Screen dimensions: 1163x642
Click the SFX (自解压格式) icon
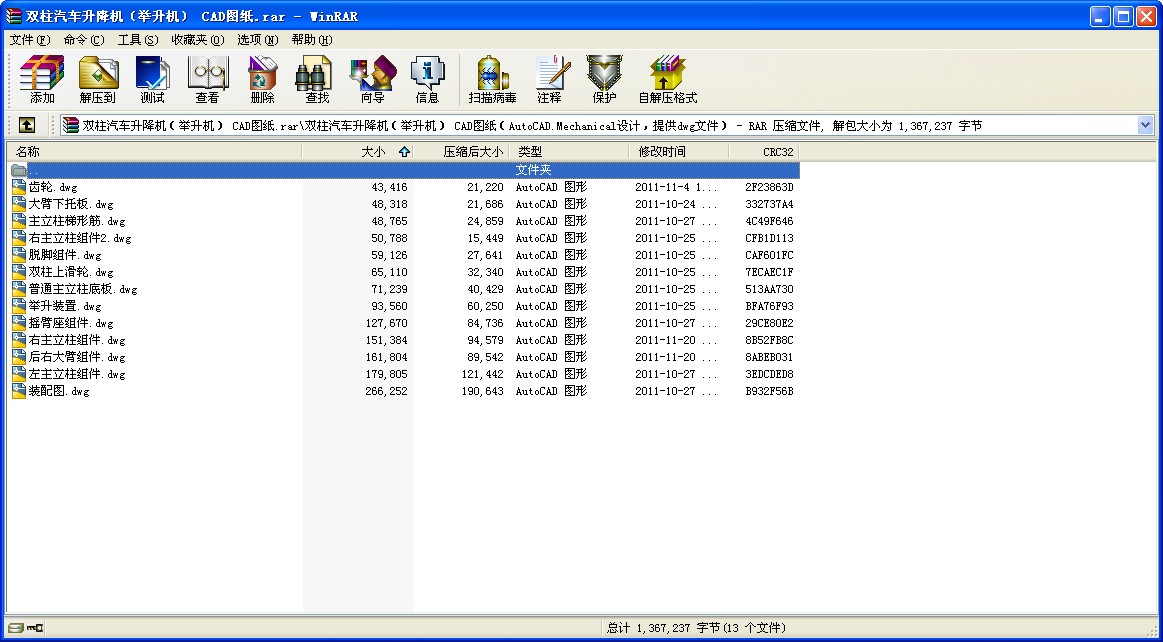click(x=667, y=79)
